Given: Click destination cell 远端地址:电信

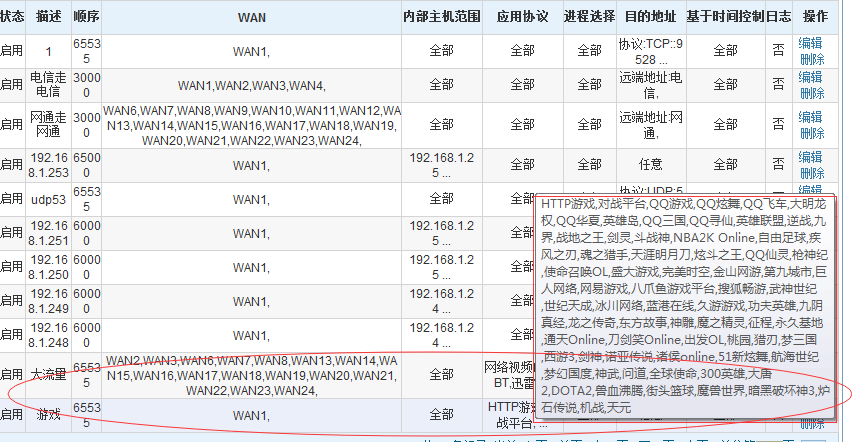Looking at the screenshot, I should tap(650, 85).
